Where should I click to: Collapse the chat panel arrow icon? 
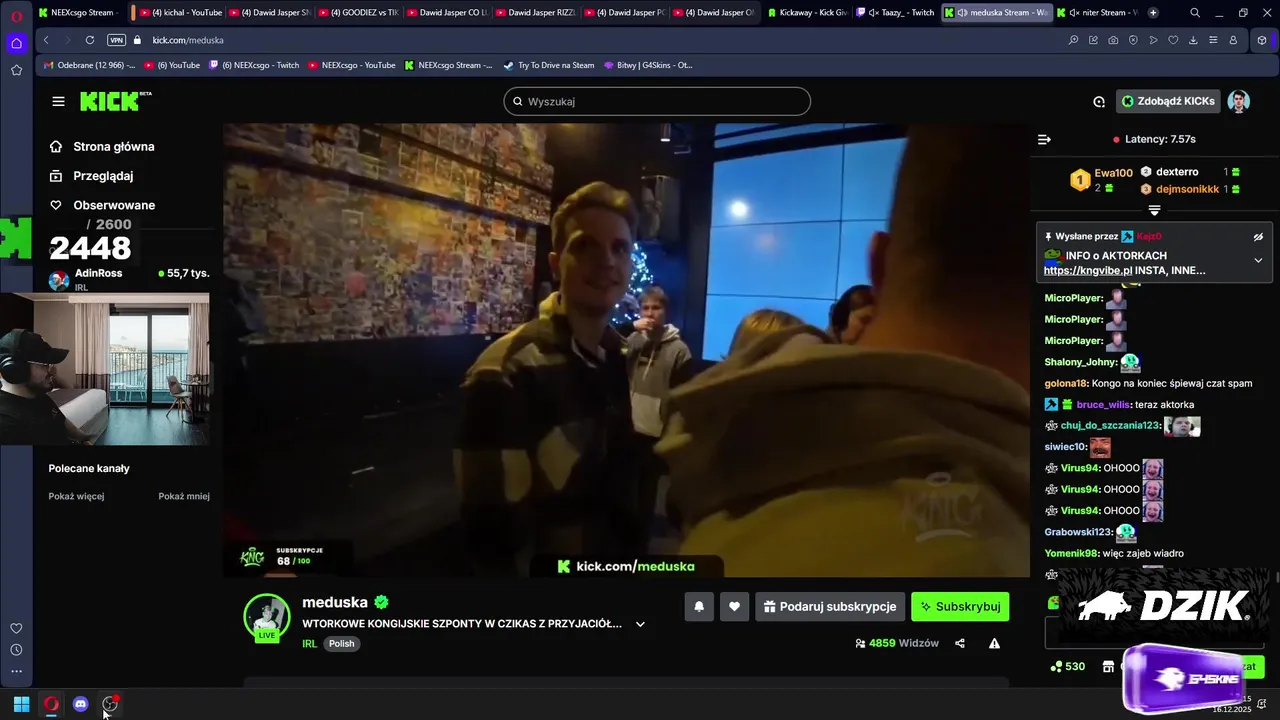1044,140
